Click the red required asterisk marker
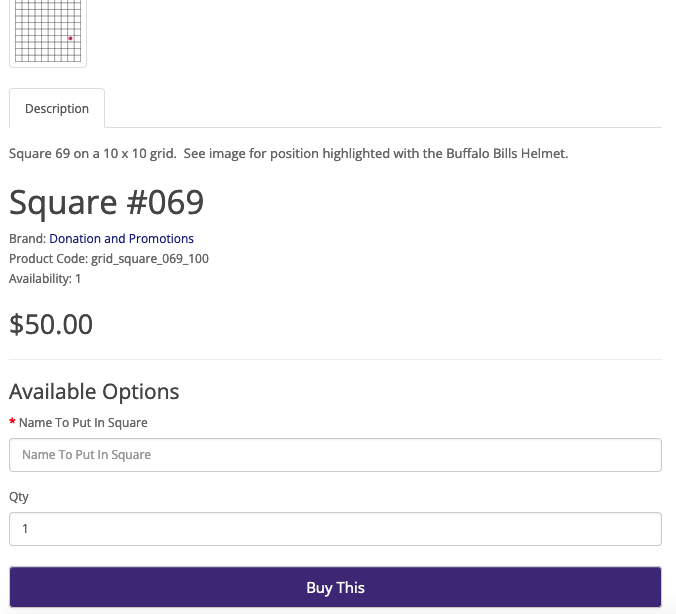Image resolution: width=676 pixels, height=614 pixels. tap(12, 423)
